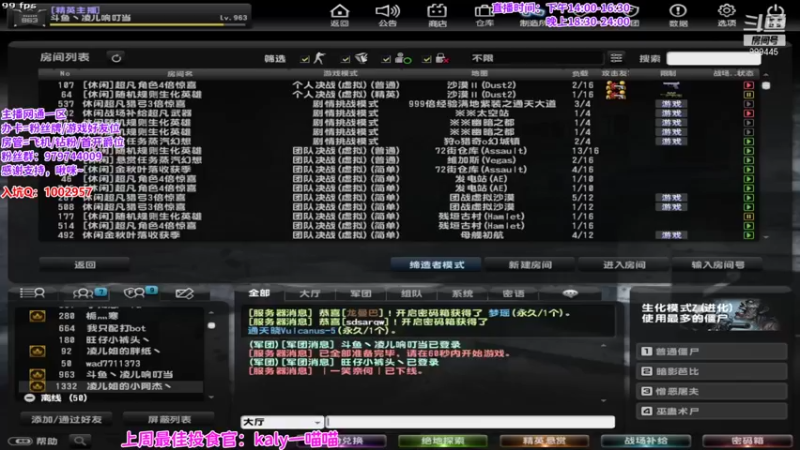Click chat log scroll down arrow

[x=604, y=401]
